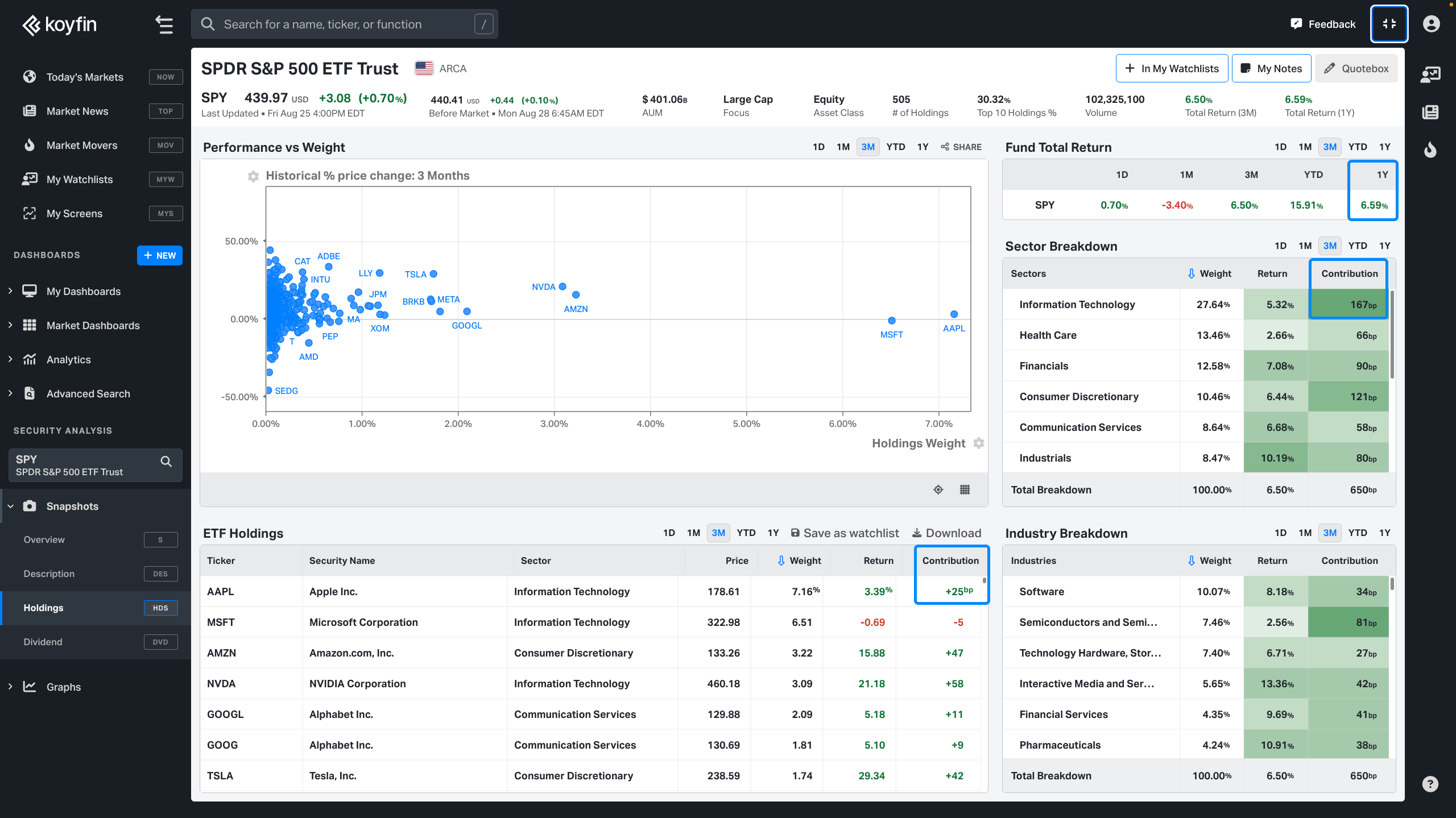The height and width of the screenshot is (818, 1456).
Task: Click the grid view icon below scatter chart
Action: point(965,489)
